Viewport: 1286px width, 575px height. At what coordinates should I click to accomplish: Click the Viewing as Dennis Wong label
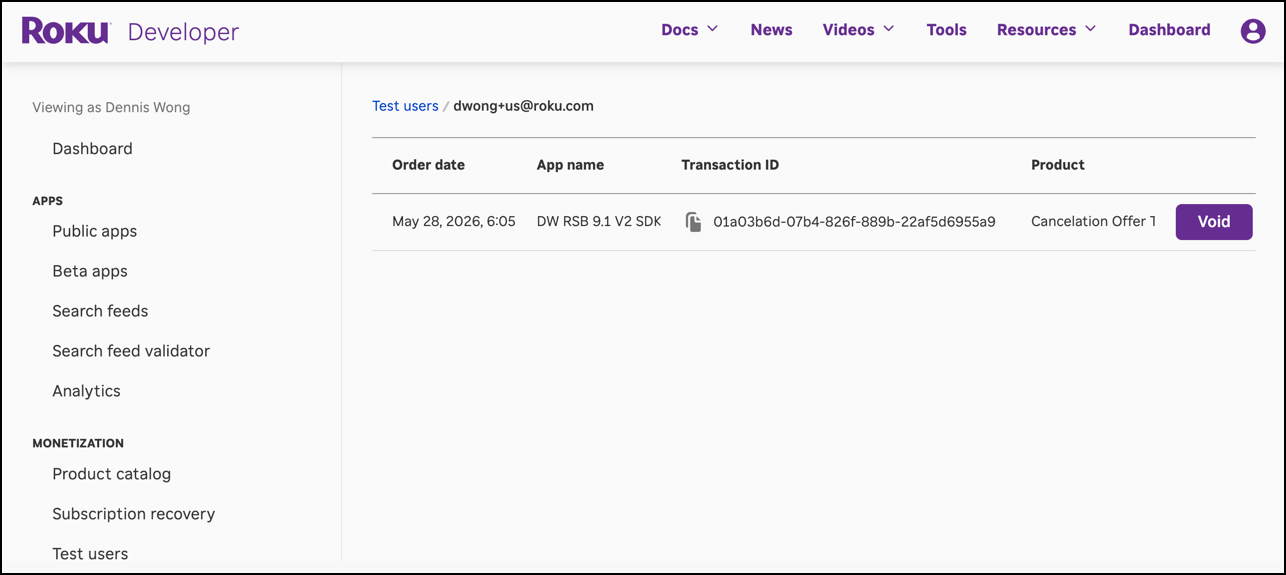pyautogui.click(x=111, y=108)
